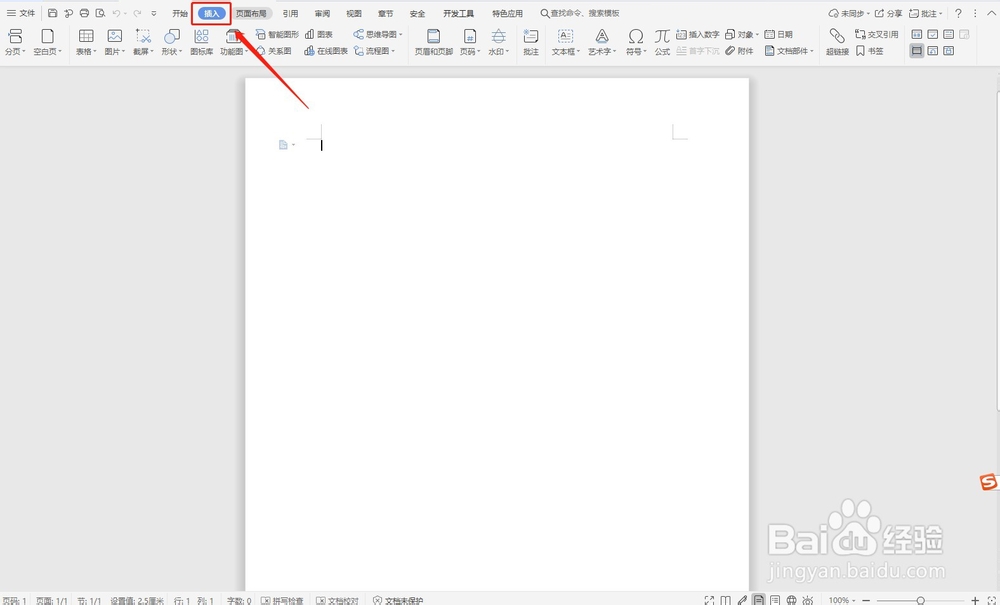This screenshot has height=605, width=1000.
Task: Click the Undo arrow icon
Action: click(x=117, y=13)
